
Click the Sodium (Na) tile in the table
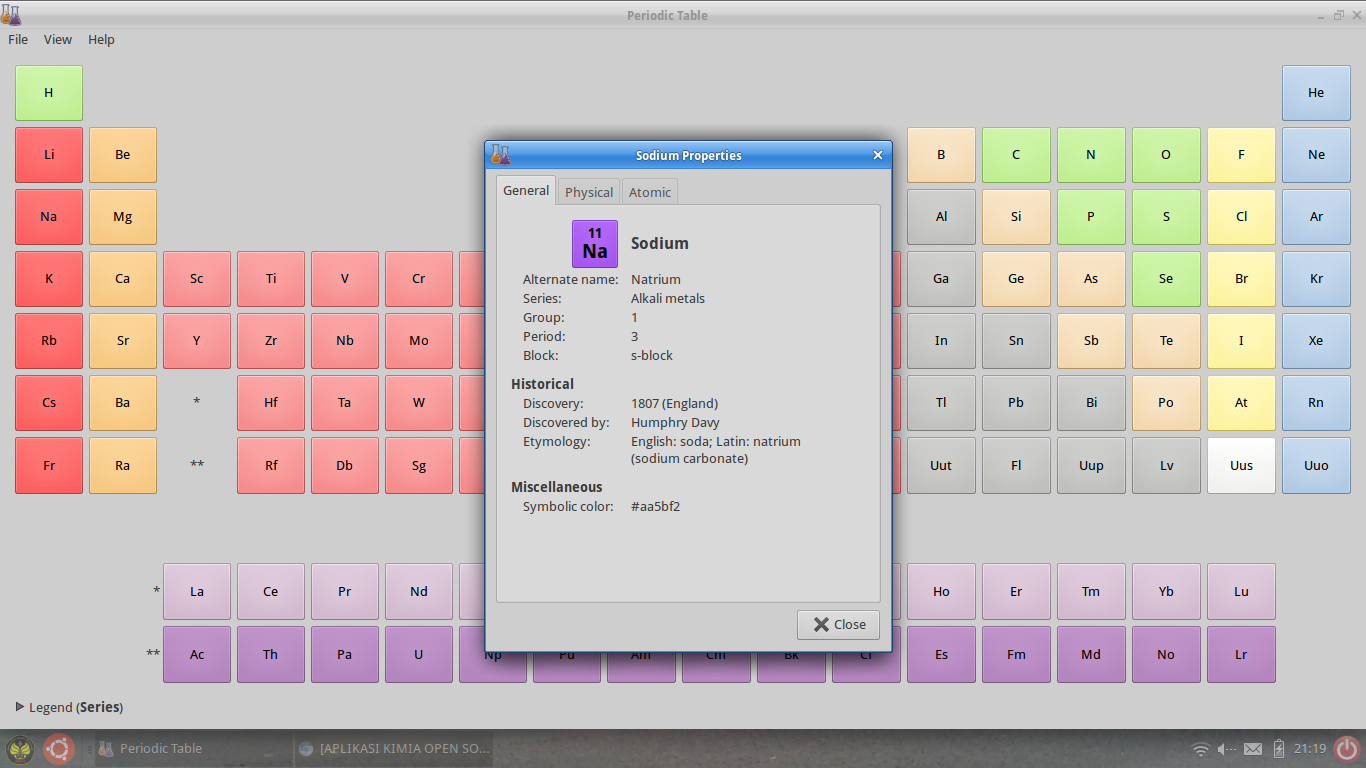pos(49,217)
